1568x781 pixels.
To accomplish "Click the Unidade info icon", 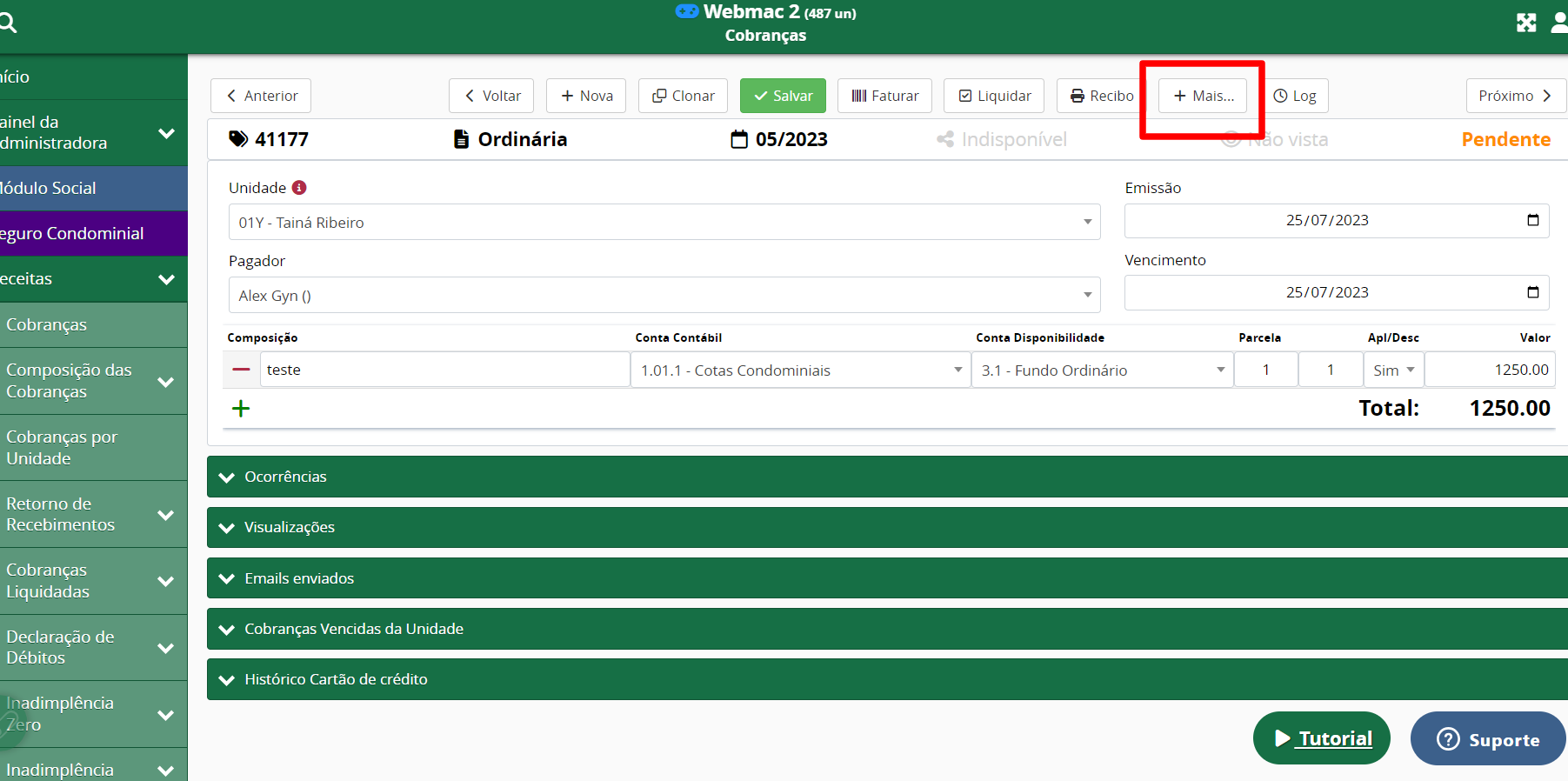I will tap(299, 188).
